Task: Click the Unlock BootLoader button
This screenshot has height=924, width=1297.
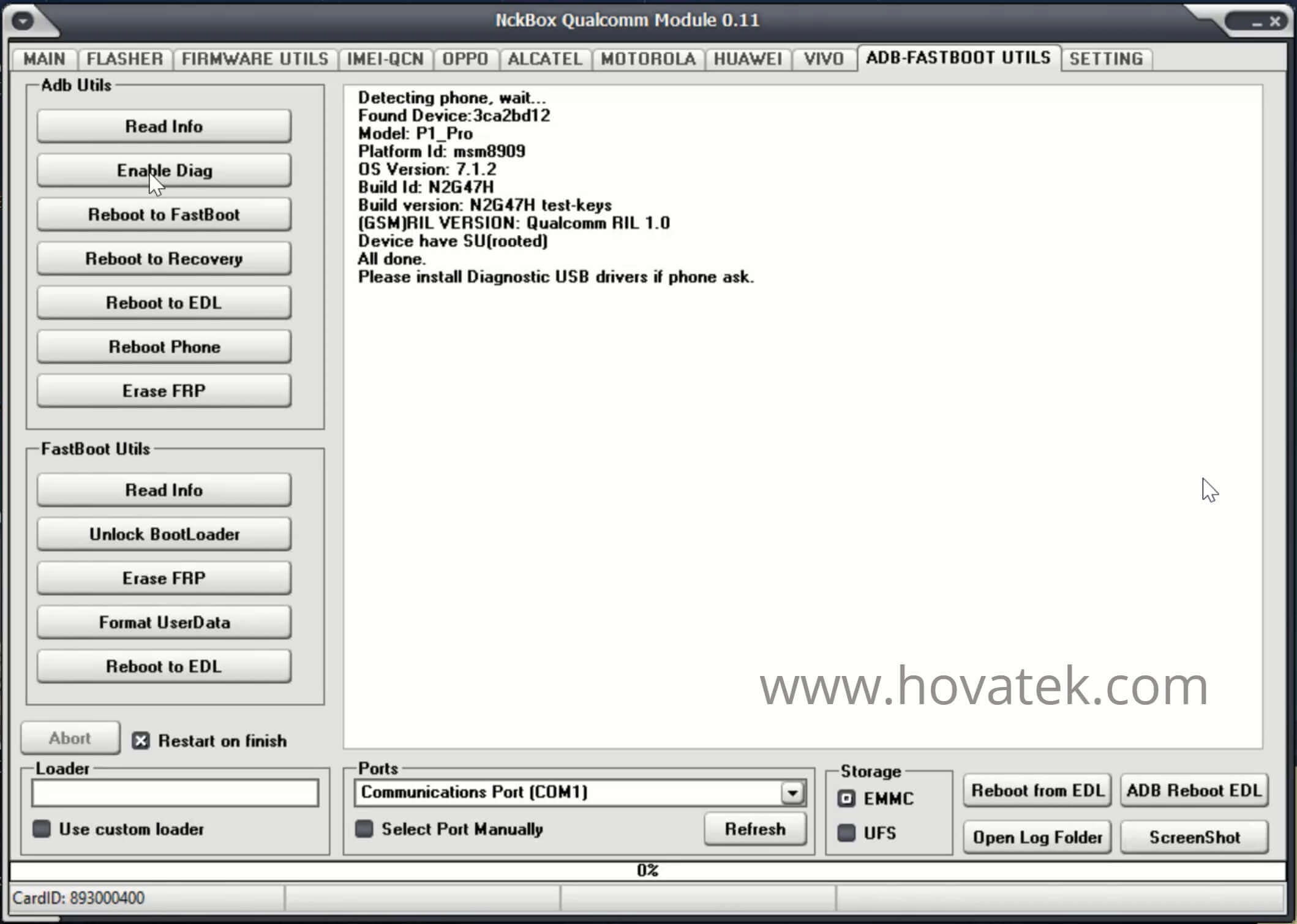Action: point(164,534)
